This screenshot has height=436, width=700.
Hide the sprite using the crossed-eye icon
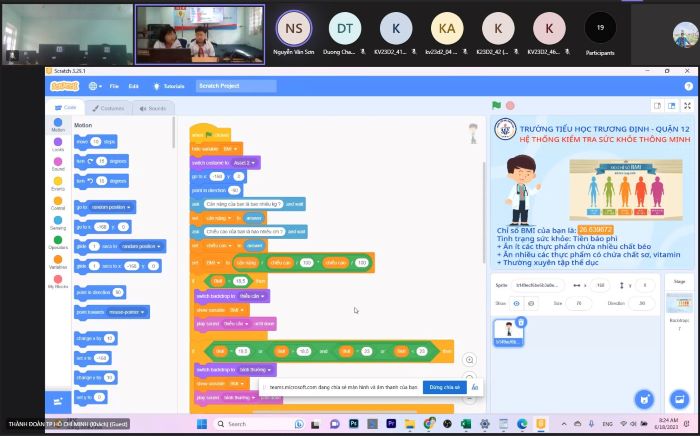pos(531,303)
